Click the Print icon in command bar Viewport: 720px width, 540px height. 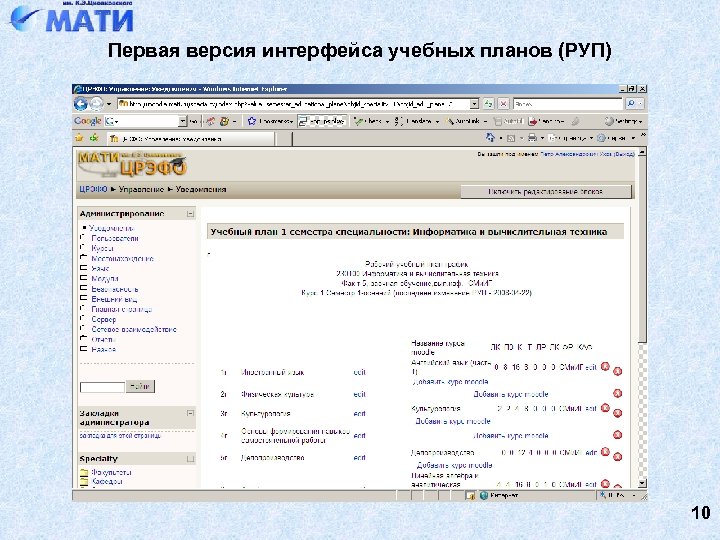point(532,138)
